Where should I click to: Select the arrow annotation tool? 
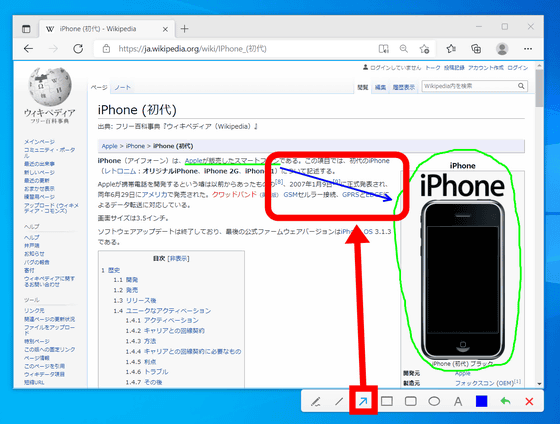point(363,401)
